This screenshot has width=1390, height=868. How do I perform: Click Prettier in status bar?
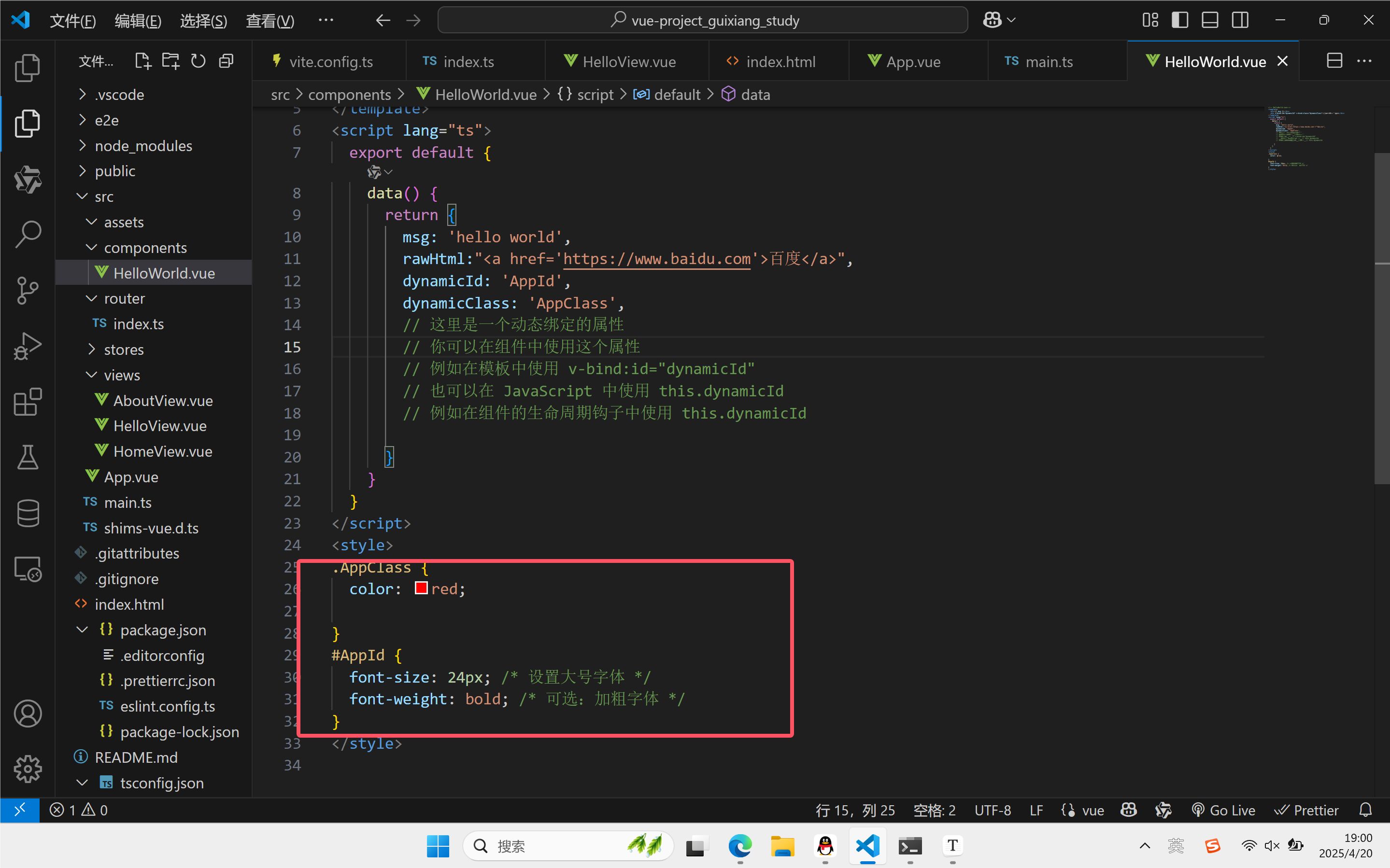[1307, 810]
